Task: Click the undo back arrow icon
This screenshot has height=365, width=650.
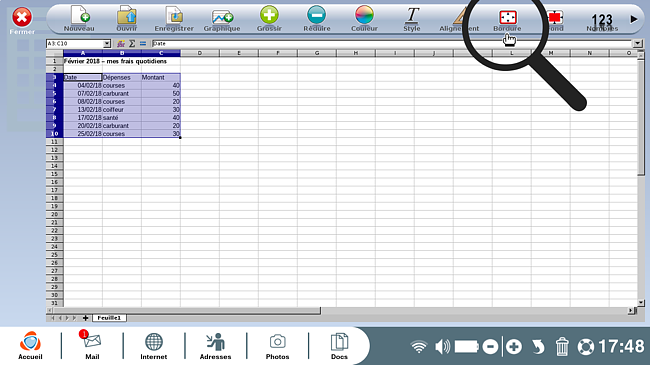Action: pyautogui.click(x=538, y=346)
